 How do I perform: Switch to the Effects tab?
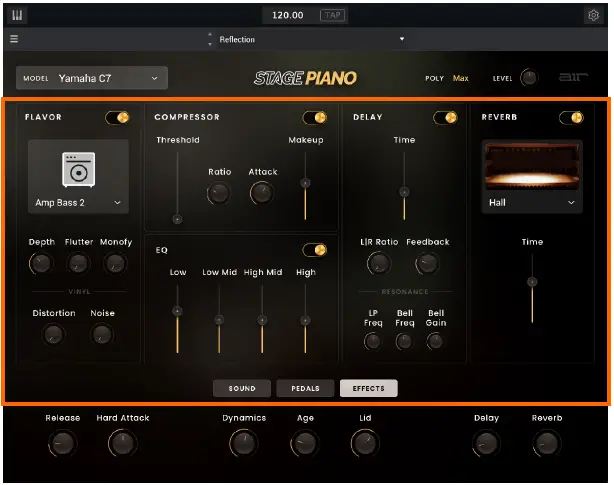(368, 388)
